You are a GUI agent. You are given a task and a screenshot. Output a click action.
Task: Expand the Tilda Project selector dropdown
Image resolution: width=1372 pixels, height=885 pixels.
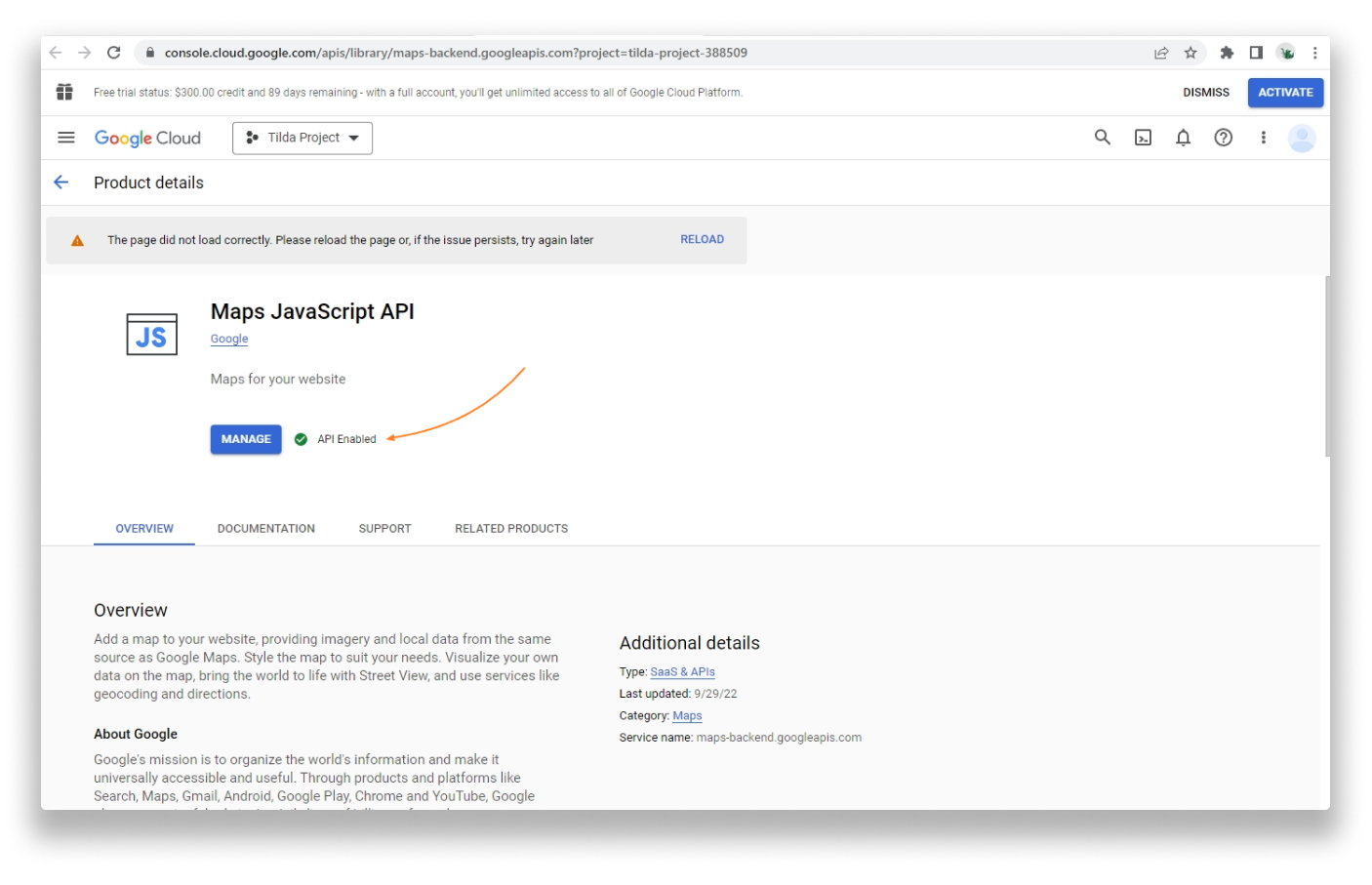tap(303, 138)
